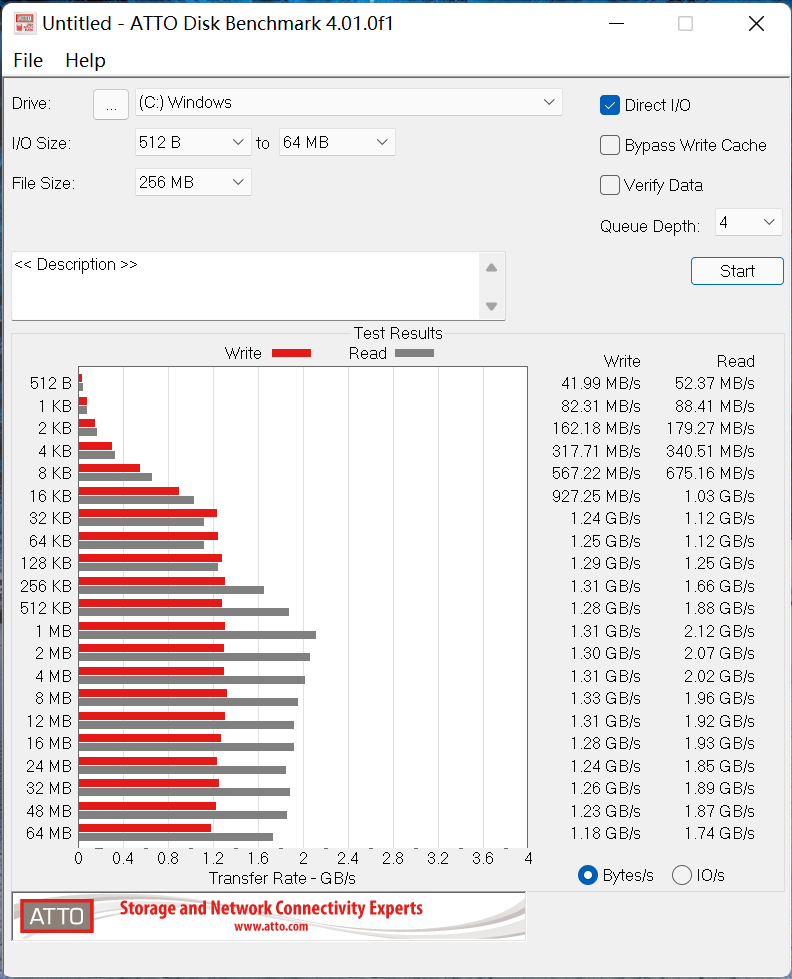Viewport: 792px width, 979px height.
Task: Open the I/O Size maximum dropdown 64 MB
Action: pos(337,142)
